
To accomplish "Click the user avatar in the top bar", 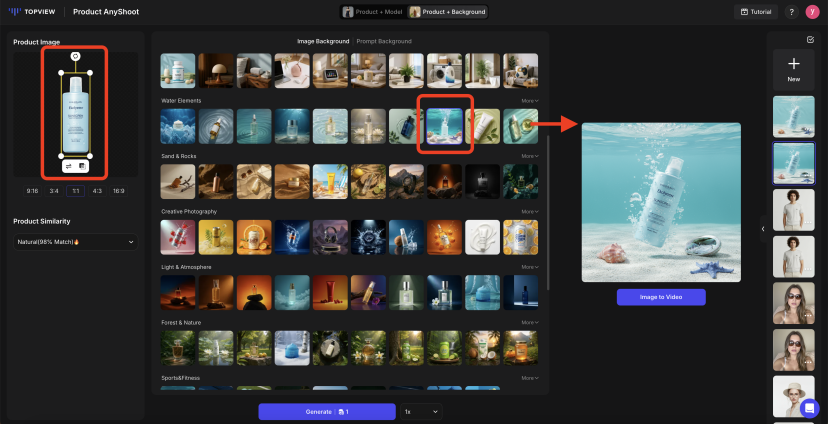I will click(813, 12).
